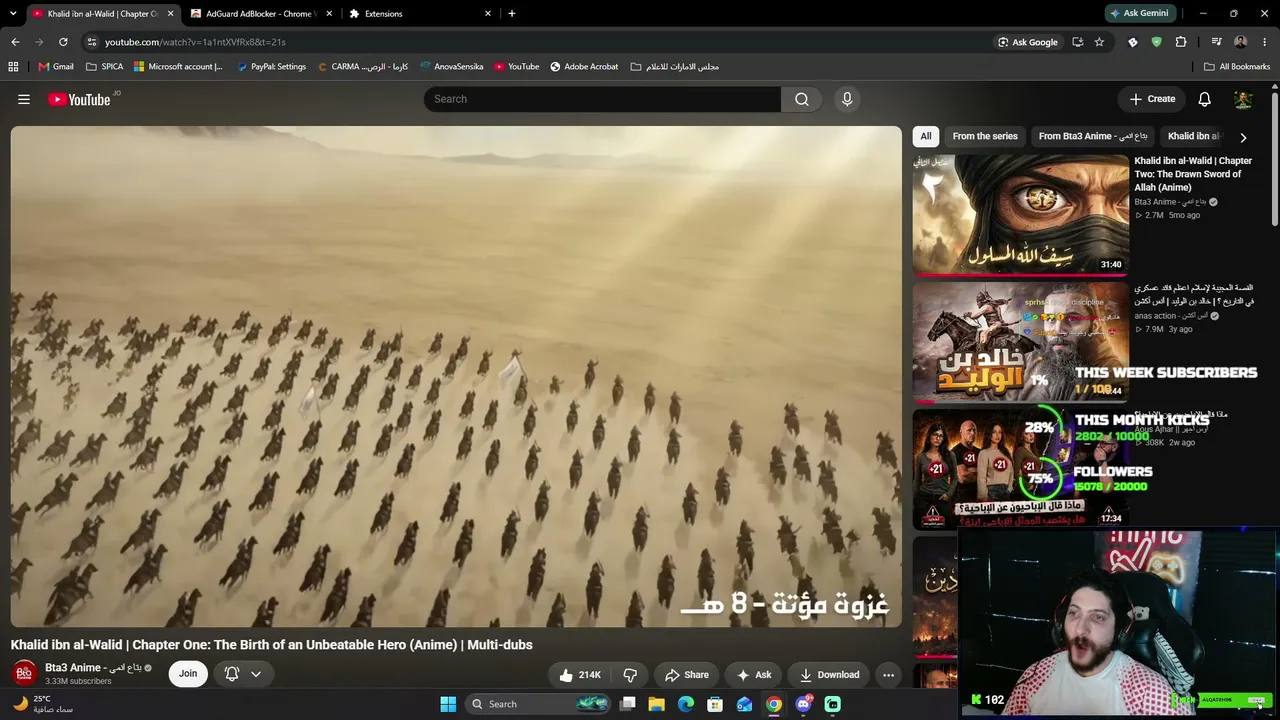Start voice search with the microphone icon

847,99
